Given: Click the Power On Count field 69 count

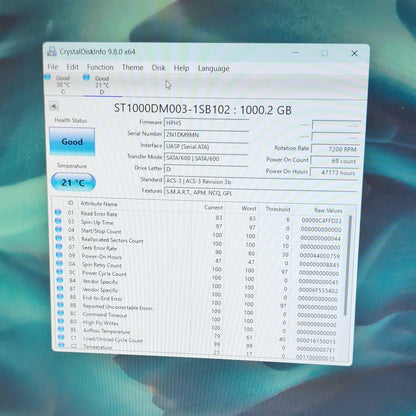Looking at the screenshot, I should coord(334,161).
